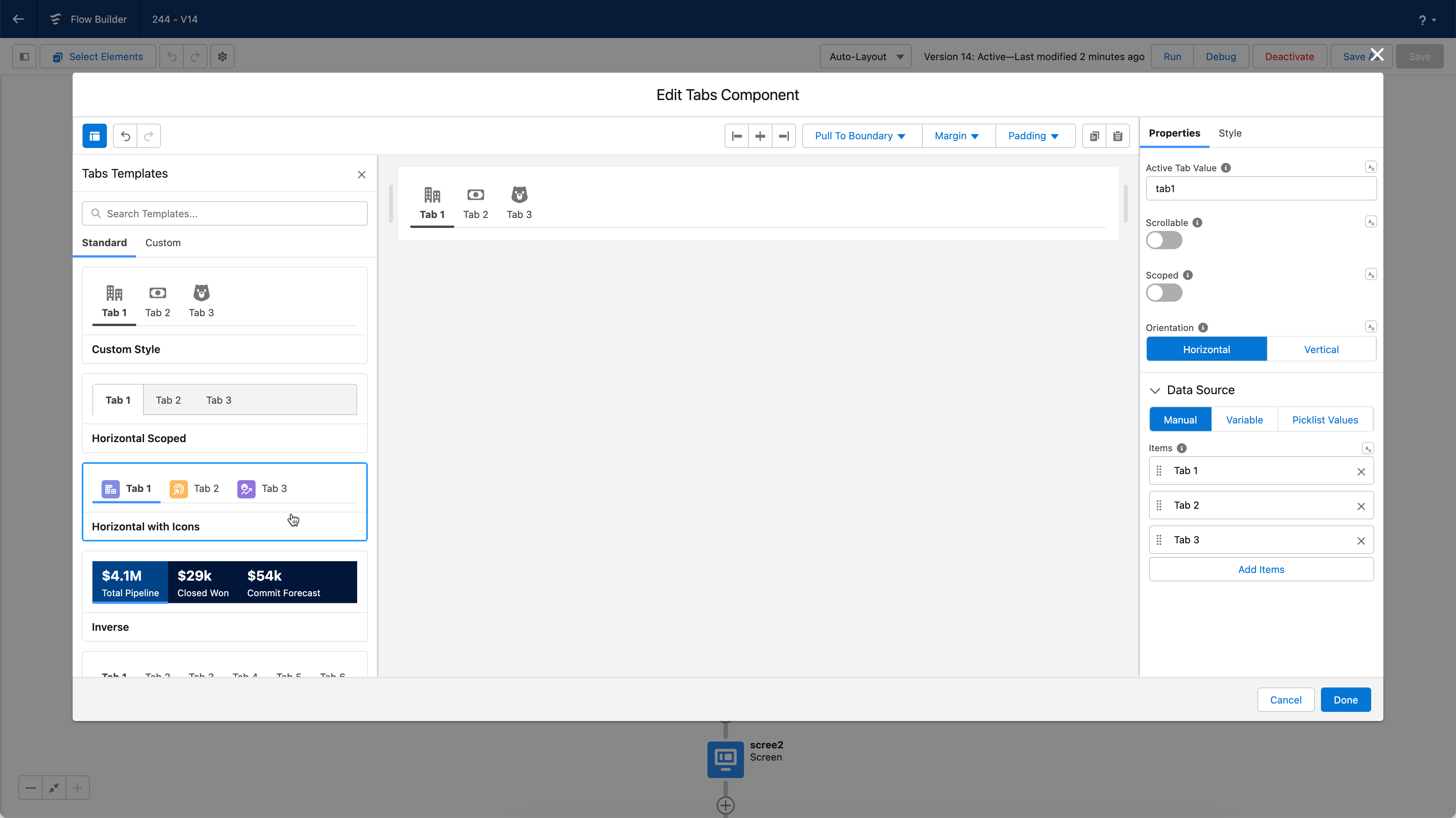Screen dimensions: 1456x818
Task: Click the copy styles icon
Action: click(1094, 136)
